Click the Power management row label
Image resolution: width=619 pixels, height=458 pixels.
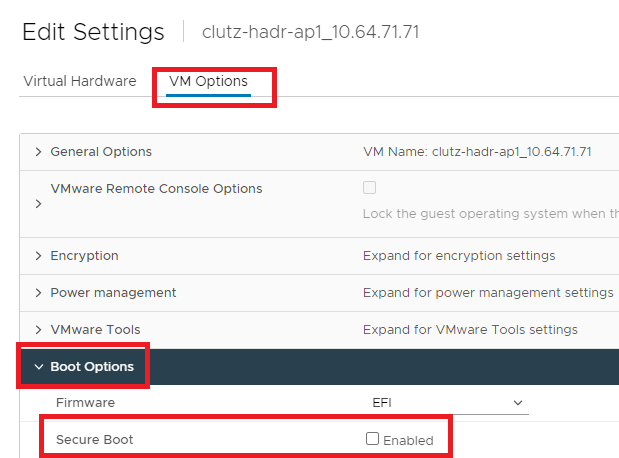pyautogui.click(x=113, y=293)
